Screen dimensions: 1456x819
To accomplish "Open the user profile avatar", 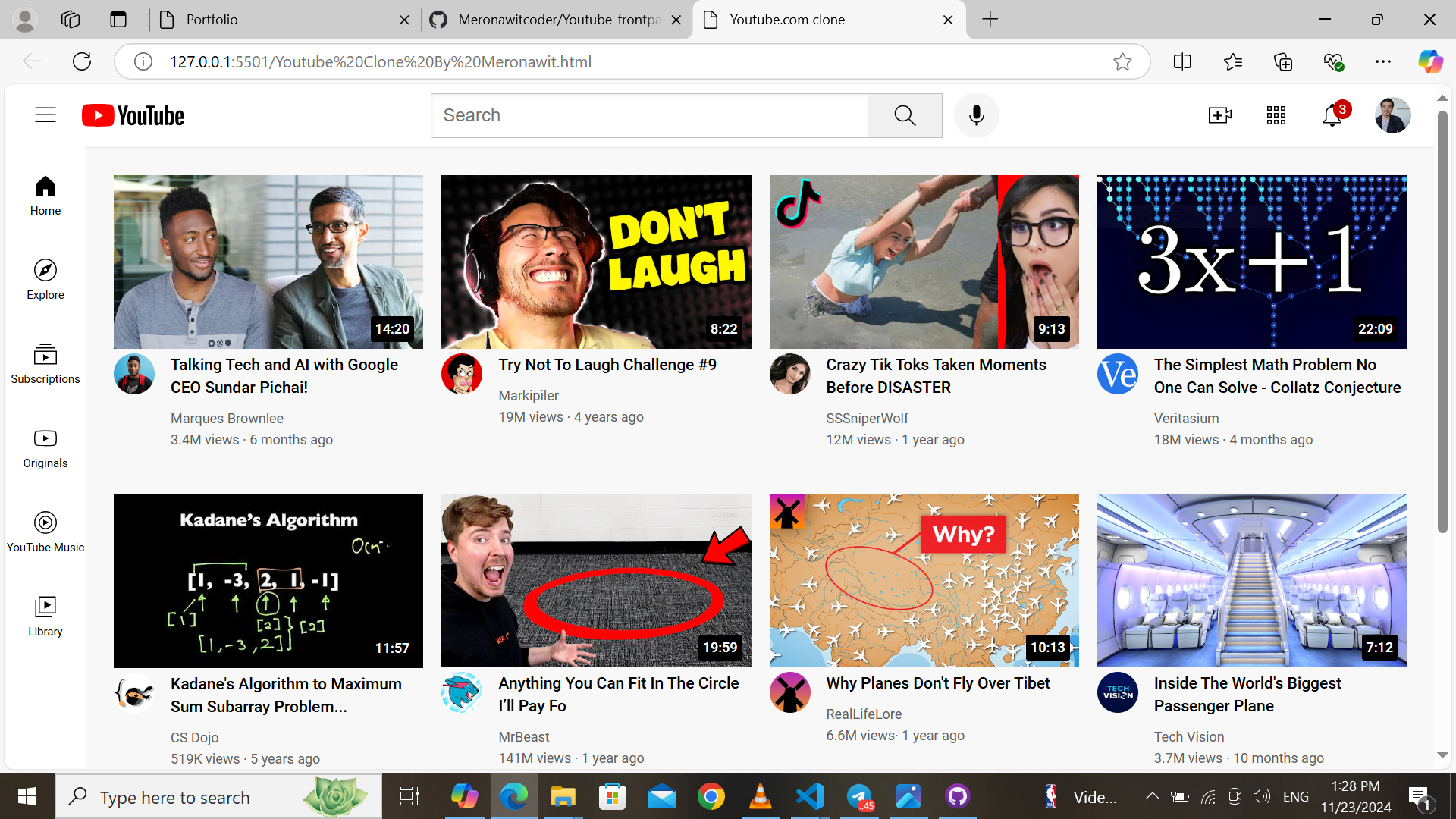I will (x=1392, y=115).
